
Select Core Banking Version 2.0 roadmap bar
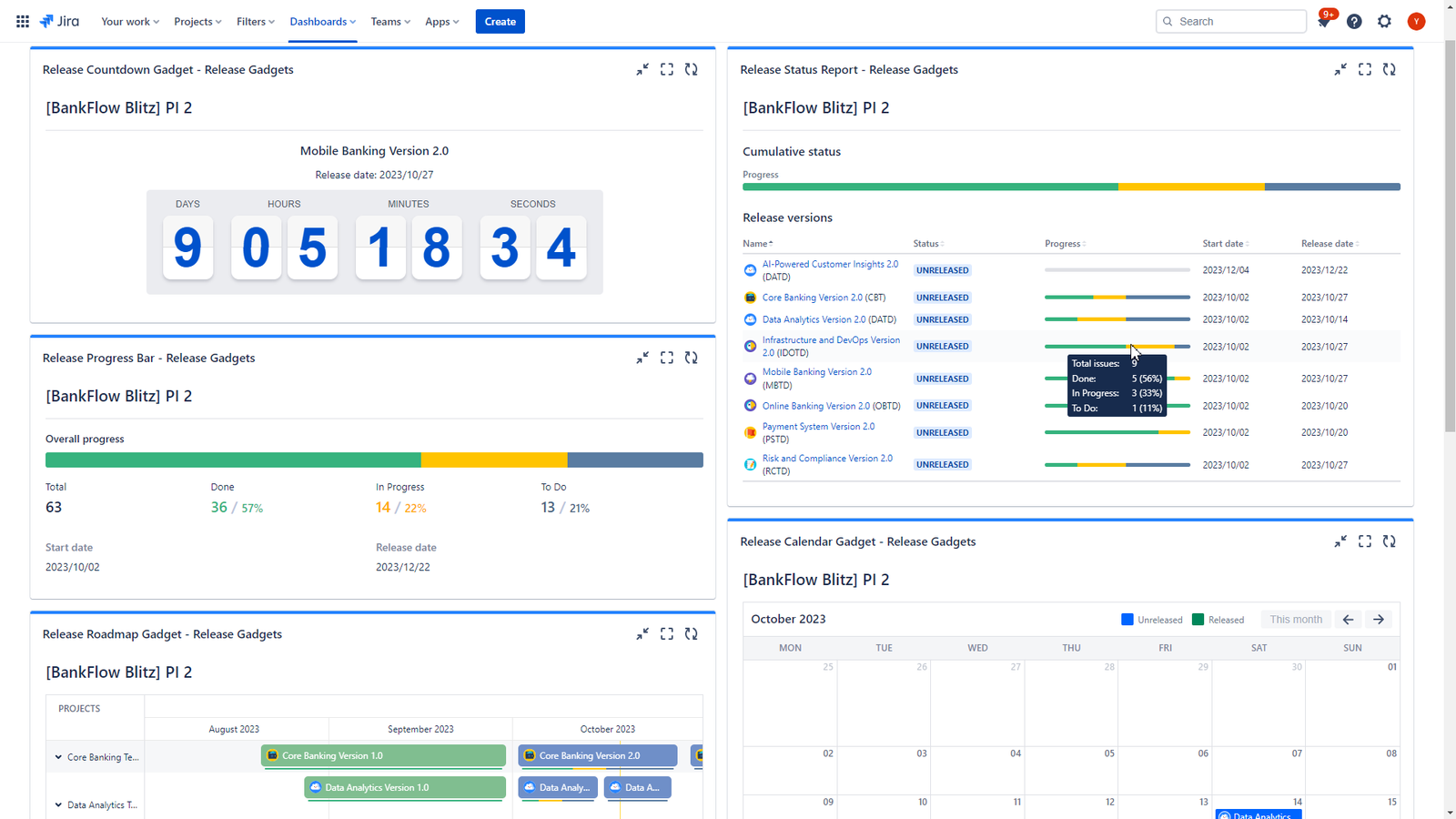(598, 755)
